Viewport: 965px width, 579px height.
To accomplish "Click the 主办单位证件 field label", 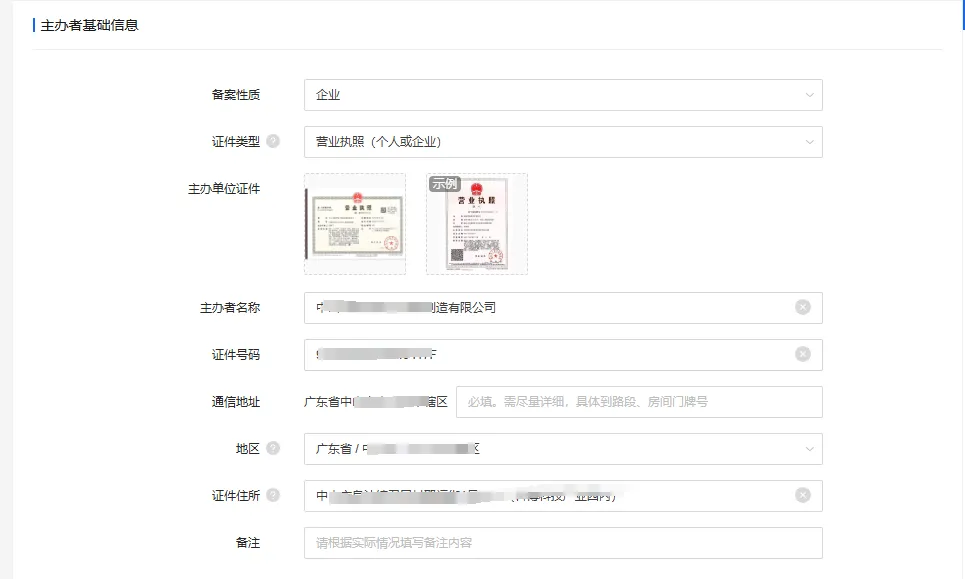I will tap(223, 188).
